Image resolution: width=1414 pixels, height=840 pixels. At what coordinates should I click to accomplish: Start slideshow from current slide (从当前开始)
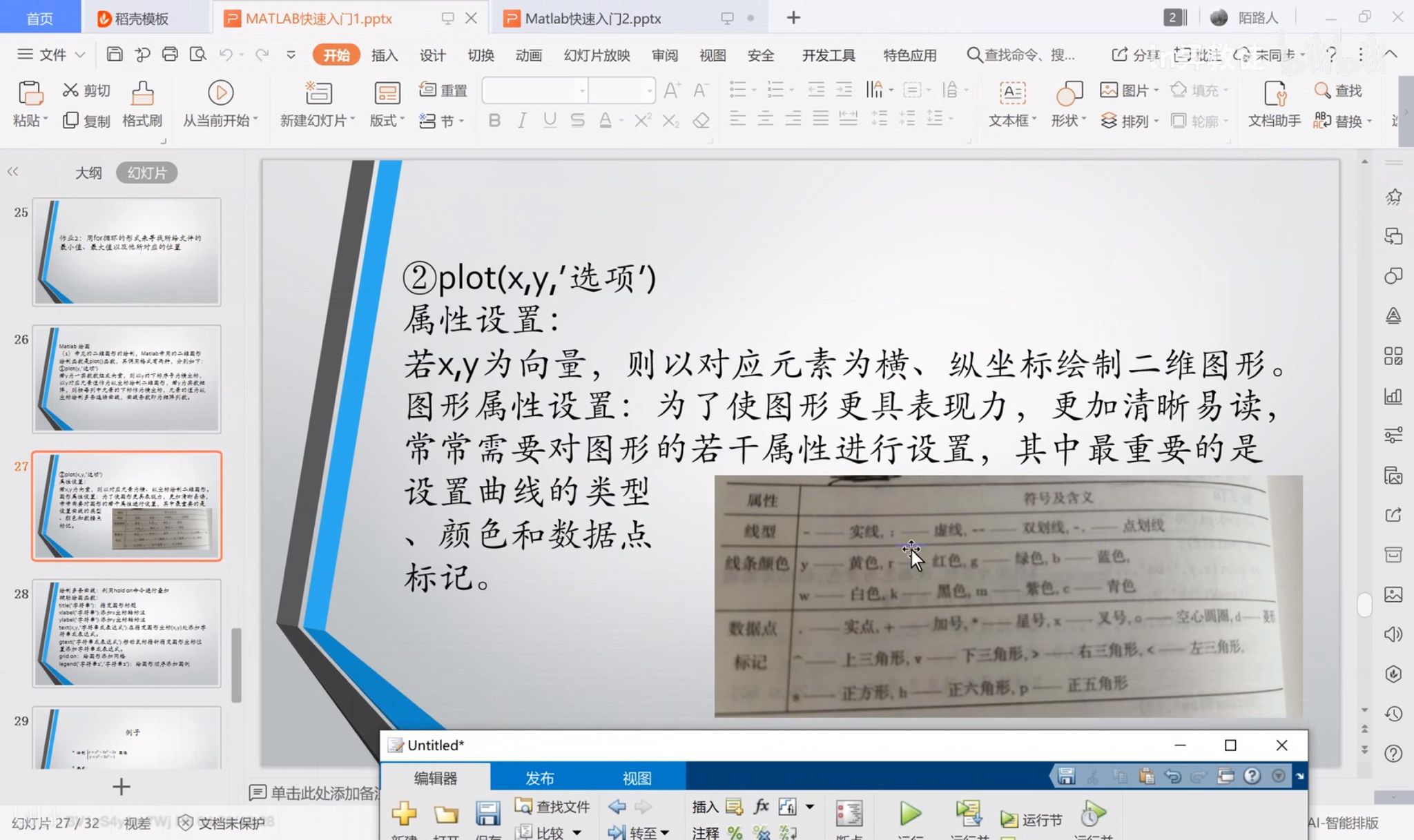point(220,93)
